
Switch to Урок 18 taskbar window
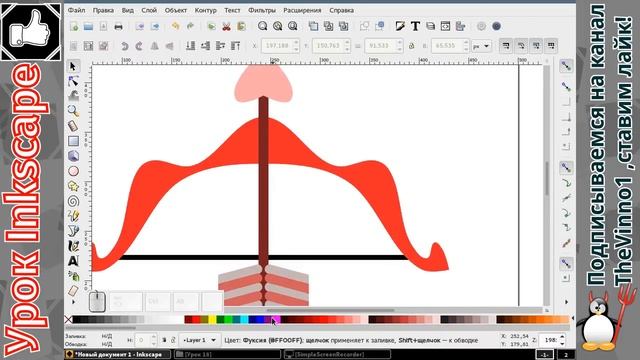[x=227, y=354]
